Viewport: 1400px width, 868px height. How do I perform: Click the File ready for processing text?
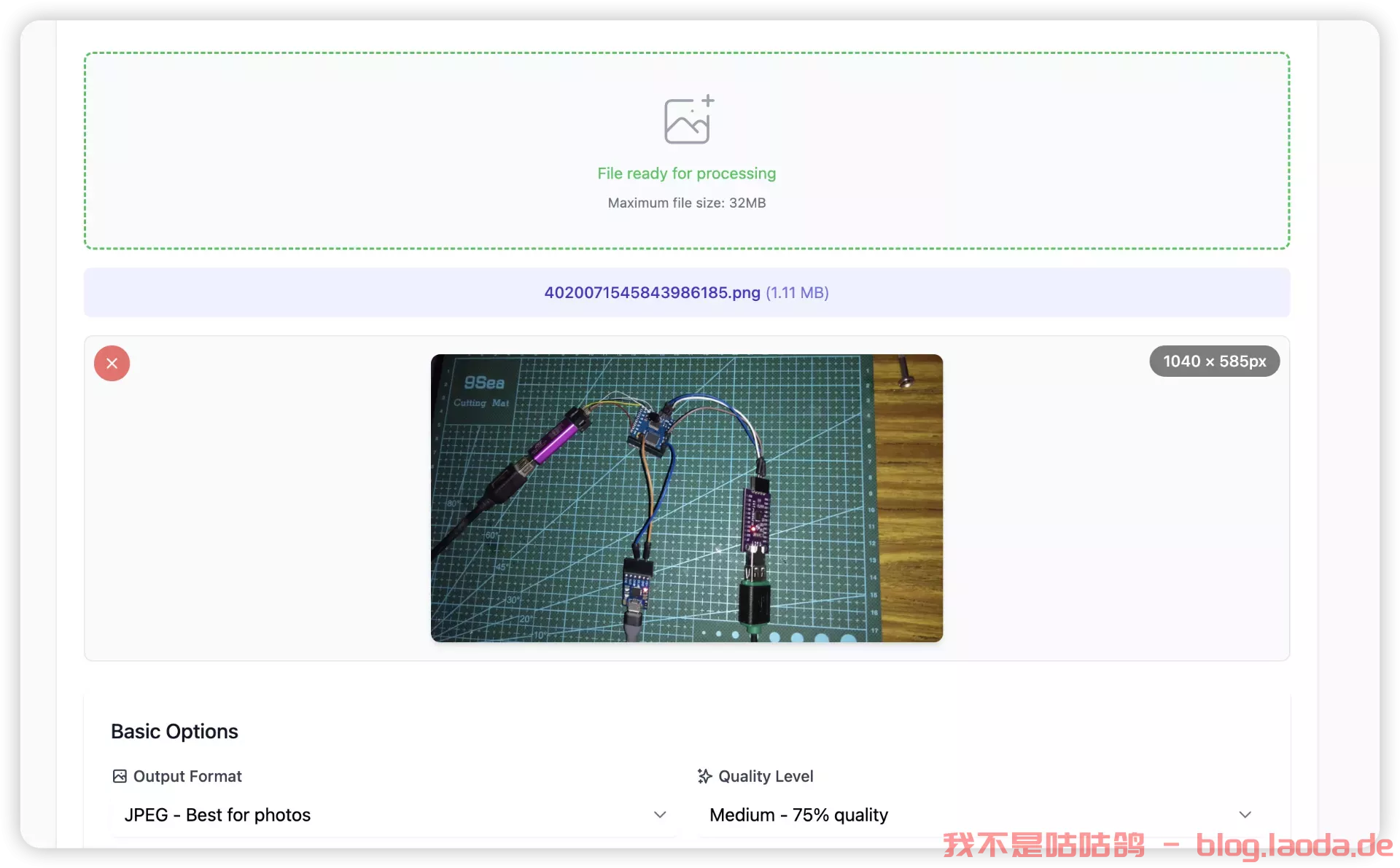point(686,173)
